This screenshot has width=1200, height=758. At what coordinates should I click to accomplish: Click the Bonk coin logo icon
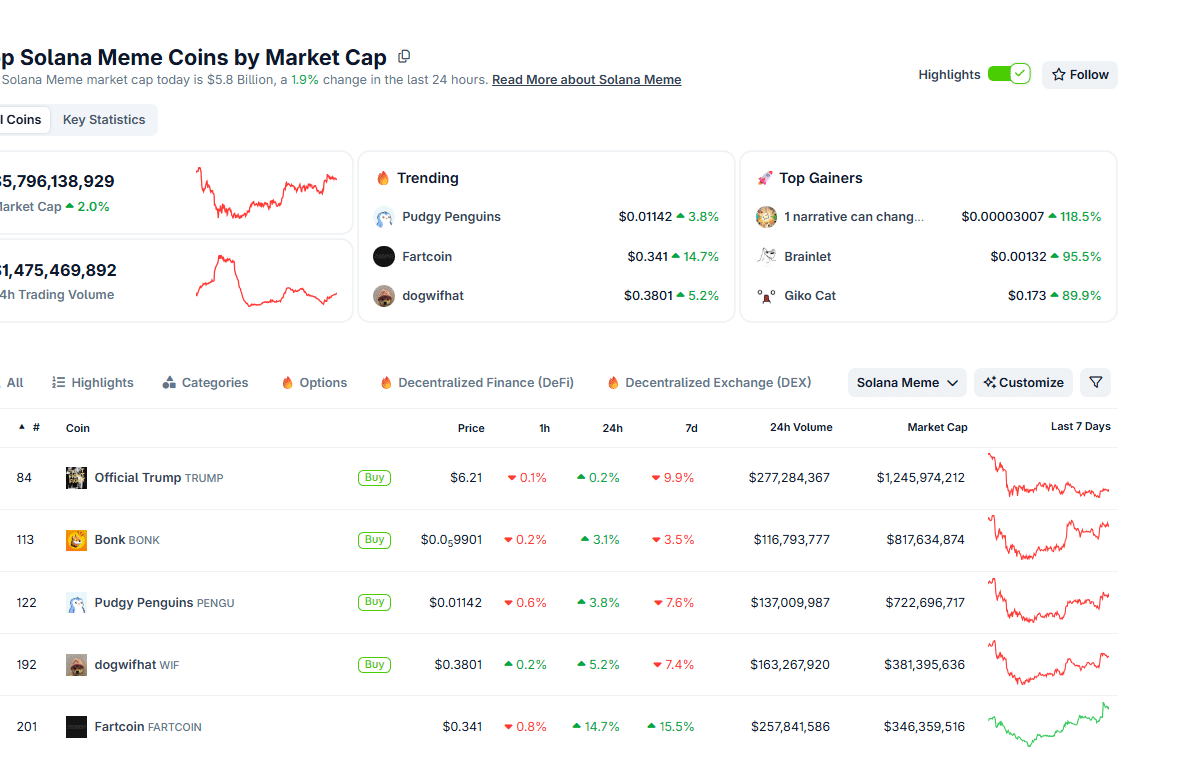[x=76, y=540]
